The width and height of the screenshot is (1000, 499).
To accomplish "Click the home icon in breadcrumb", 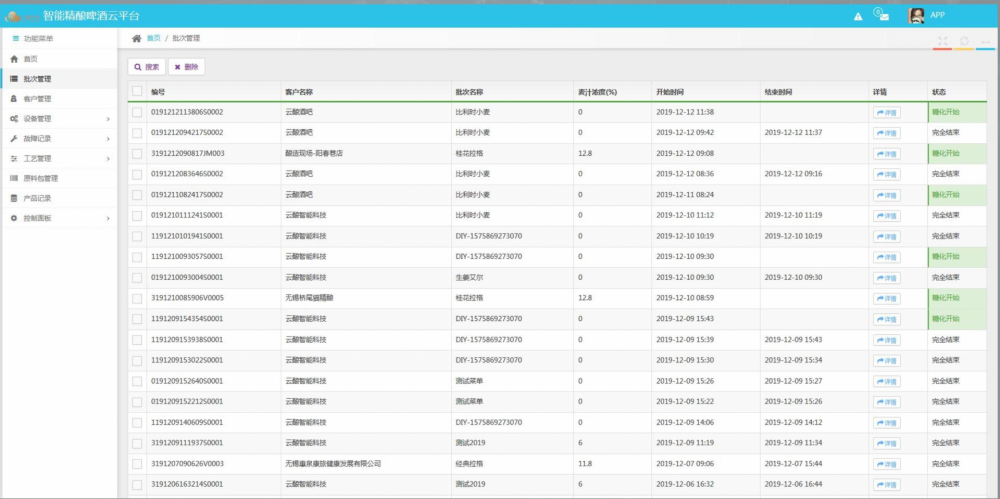I will [136, 38].
